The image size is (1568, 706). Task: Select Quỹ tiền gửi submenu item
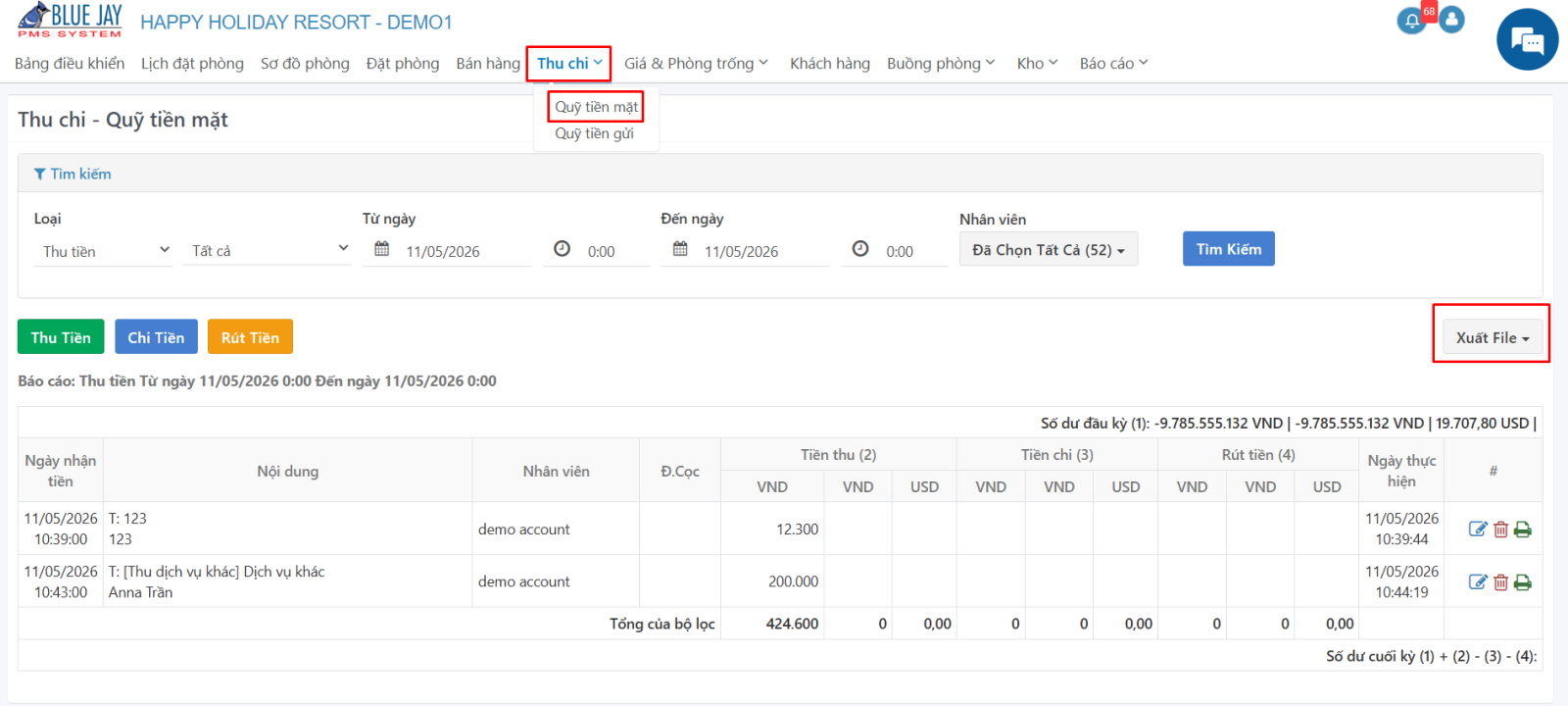(594, 133)
